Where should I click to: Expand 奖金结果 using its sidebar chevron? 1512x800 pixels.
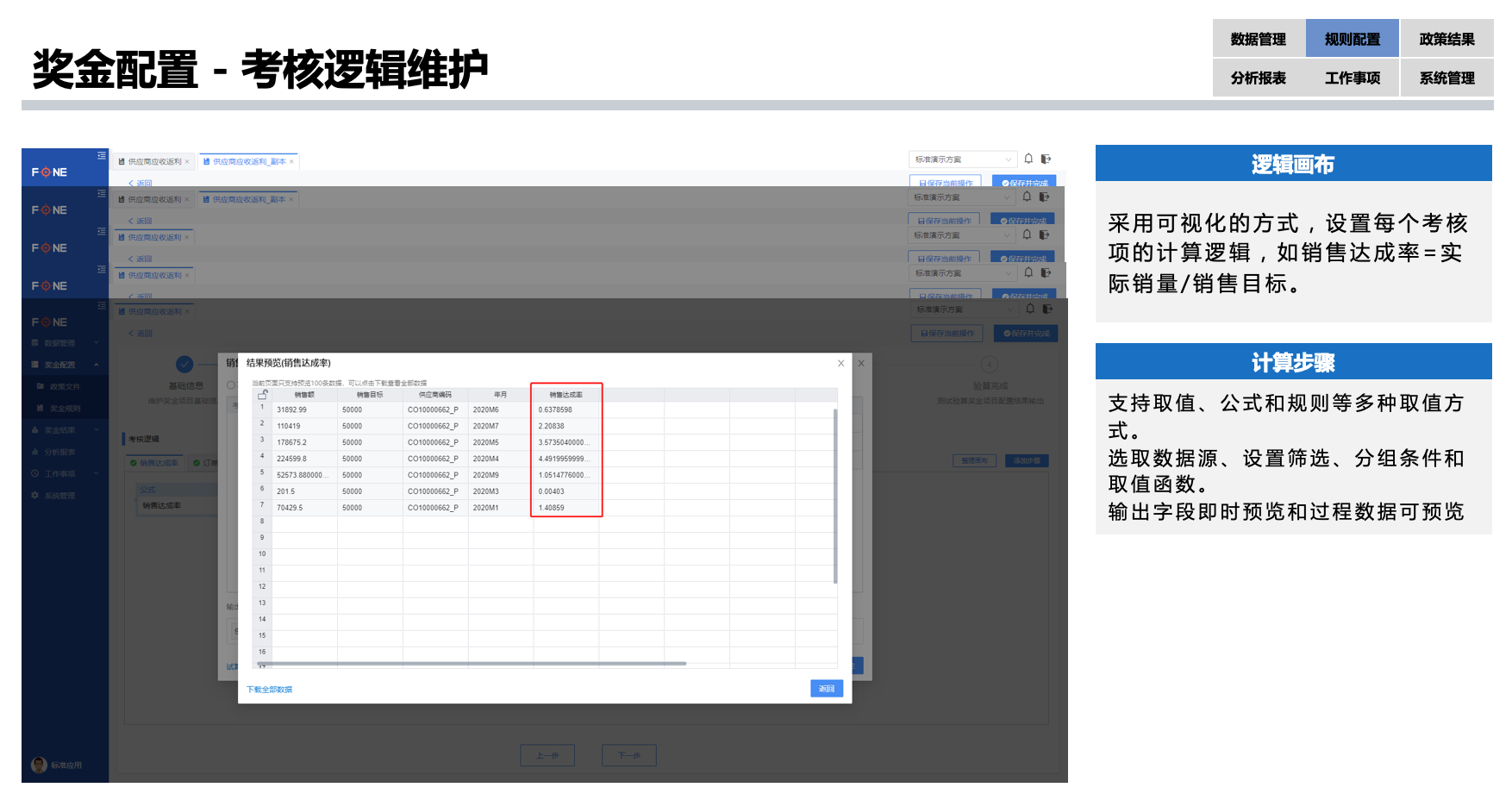pos(97,429)
